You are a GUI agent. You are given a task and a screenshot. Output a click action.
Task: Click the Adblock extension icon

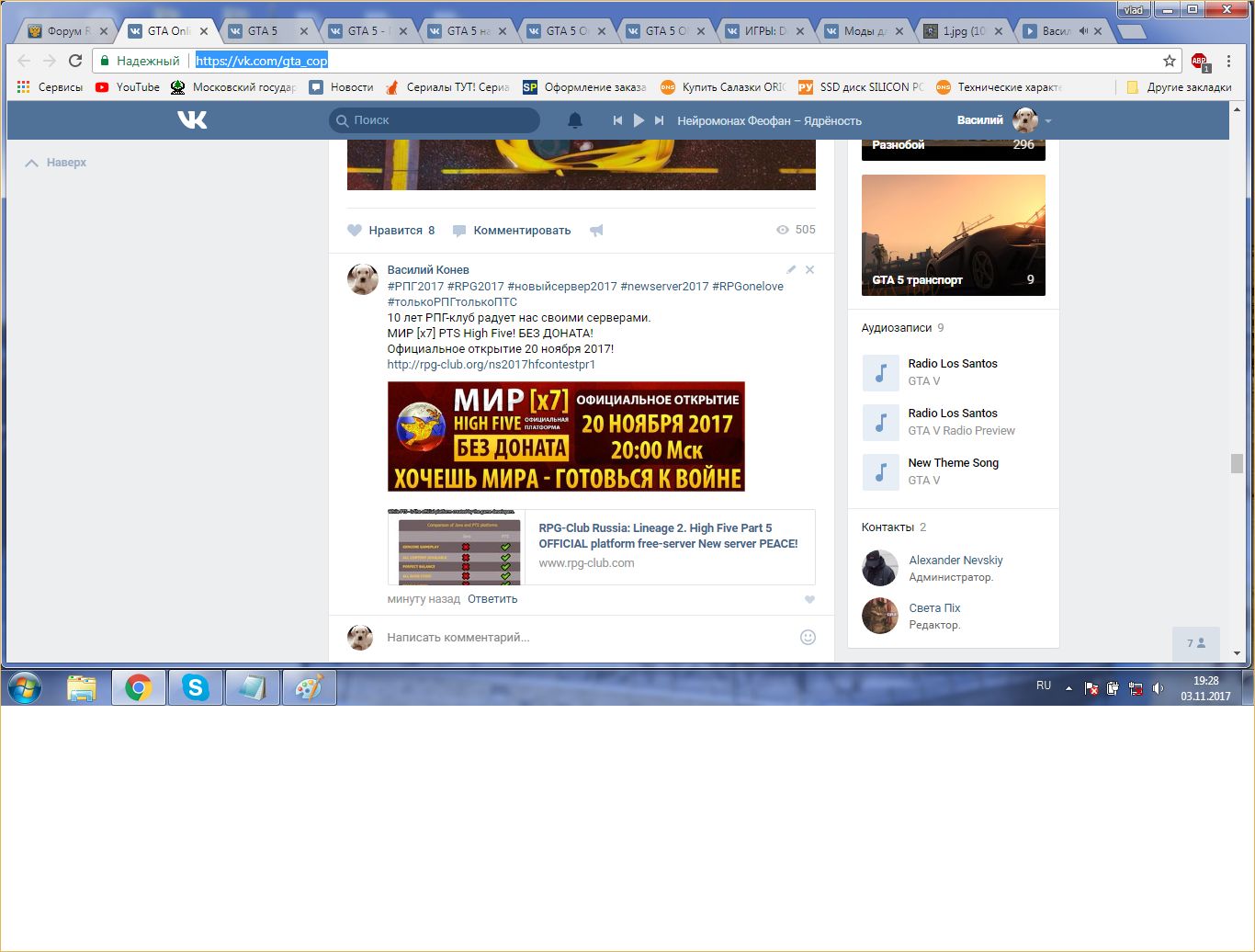1200,61
